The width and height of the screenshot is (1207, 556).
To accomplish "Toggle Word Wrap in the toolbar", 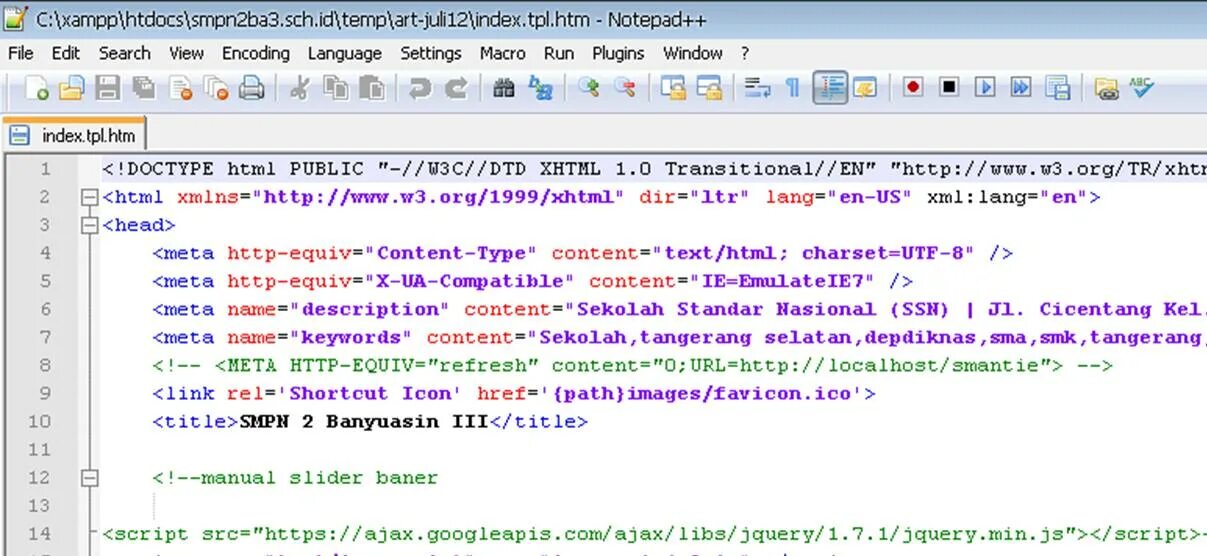I will pyautogui.click(x=757, y=88).
